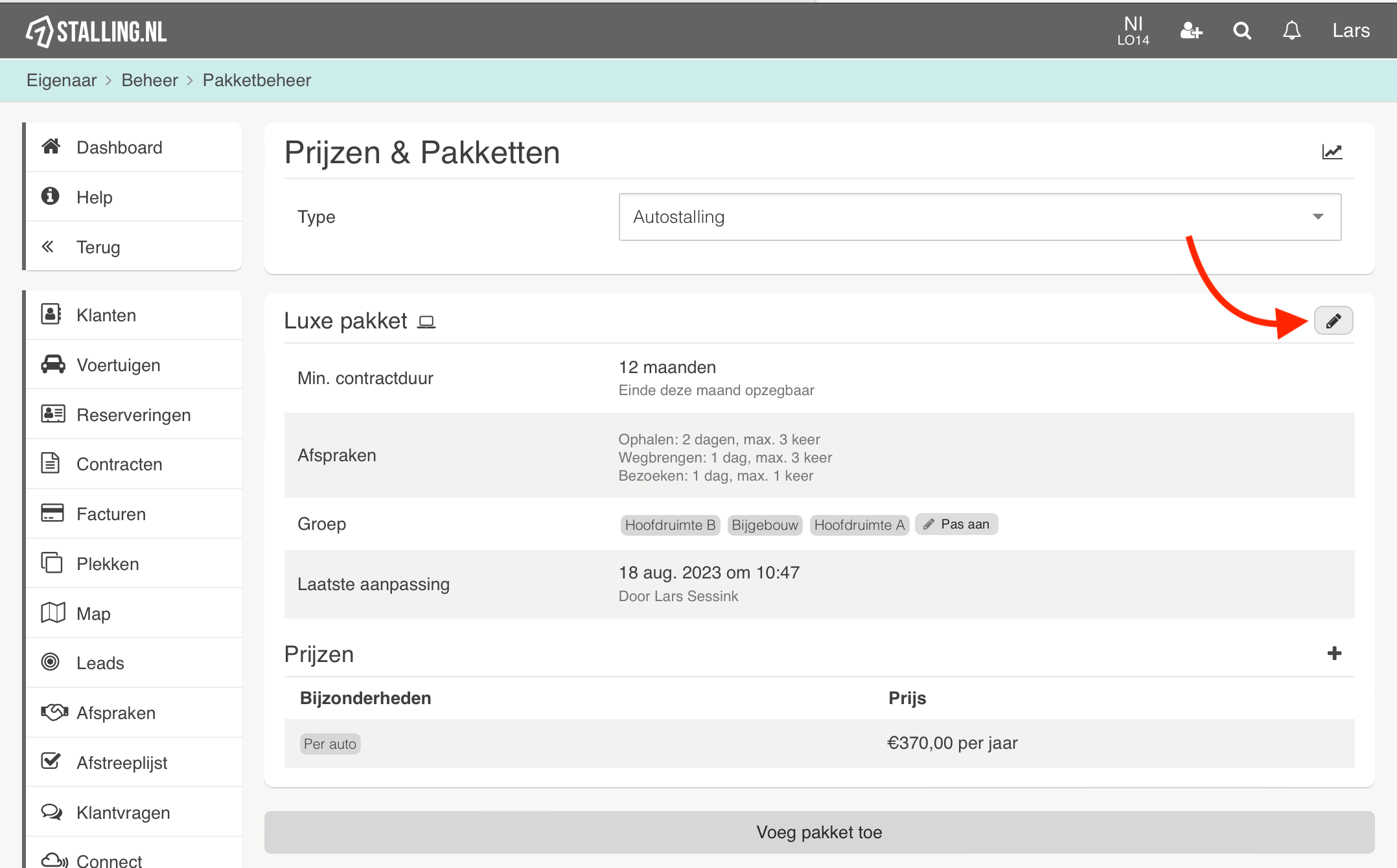
Task: Open Klanten in the sidebar
Action: (x=106, y=315)
